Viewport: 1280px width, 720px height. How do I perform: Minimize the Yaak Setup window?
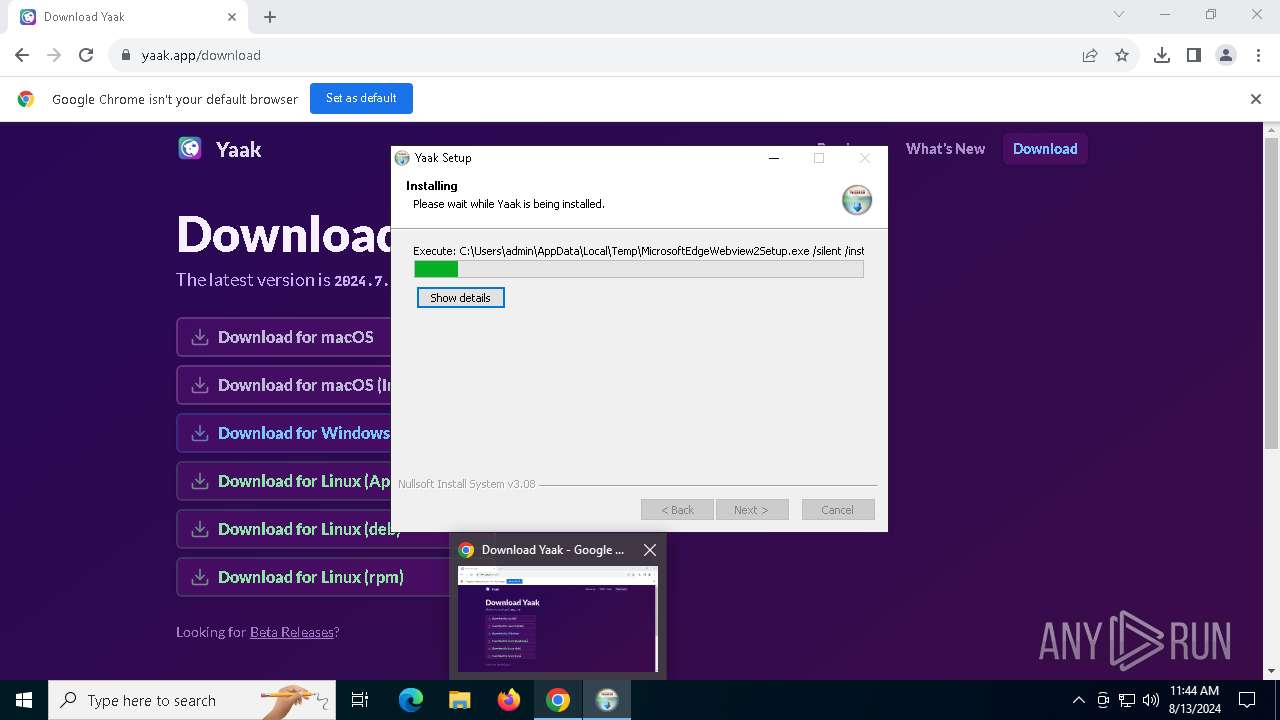774,158
